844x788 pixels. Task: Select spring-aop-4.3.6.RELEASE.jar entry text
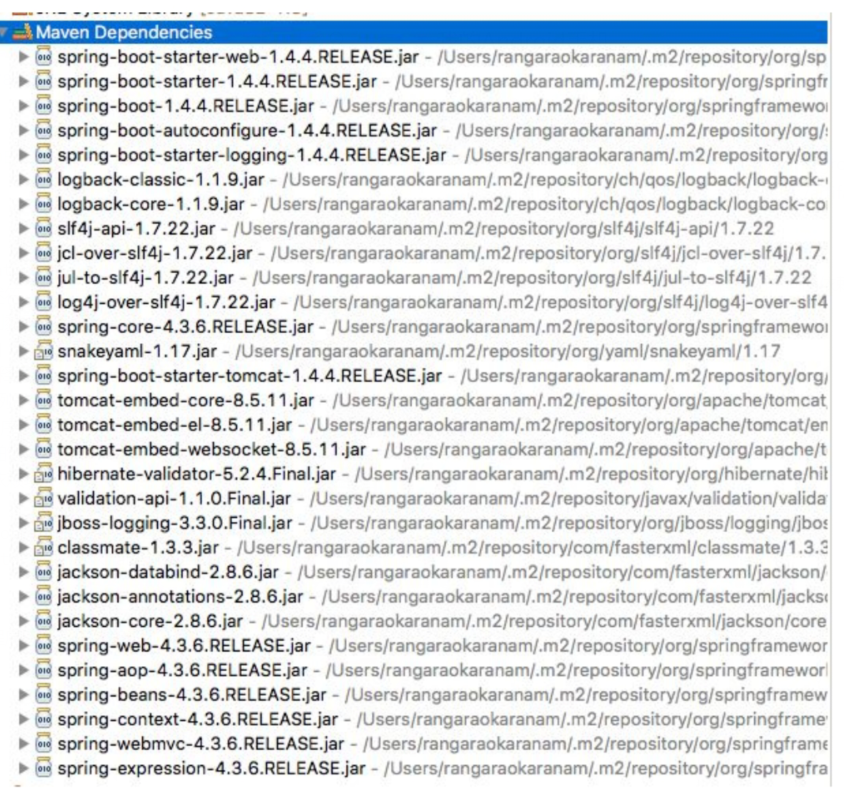[182, 670]
